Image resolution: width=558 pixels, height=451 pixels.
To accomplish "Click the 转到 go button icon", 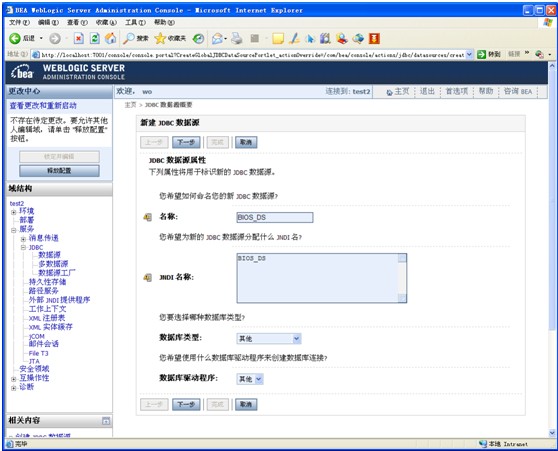I will tap(481, 54).
